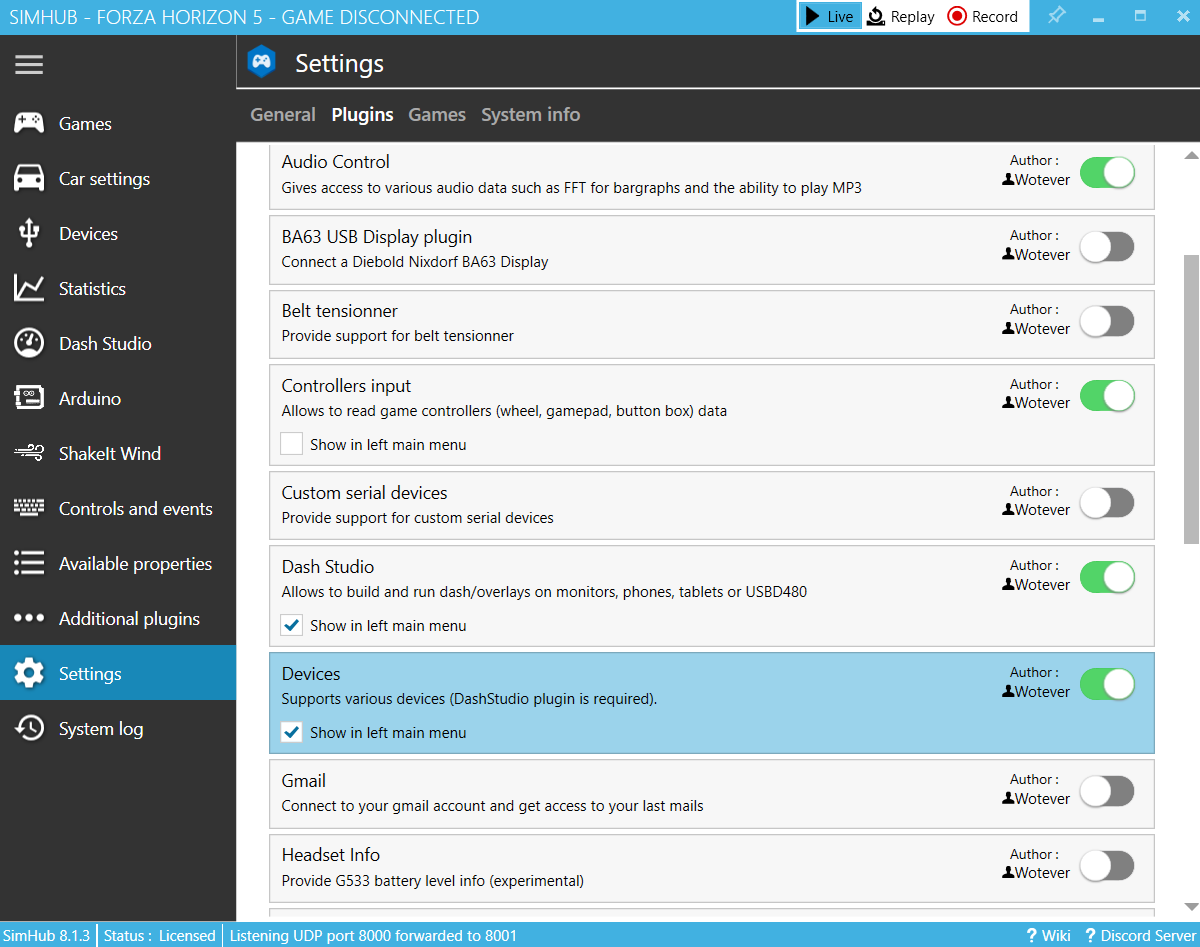Open the Discord Server link
Screen dimensions: 1200x947
click(1139, 936)
